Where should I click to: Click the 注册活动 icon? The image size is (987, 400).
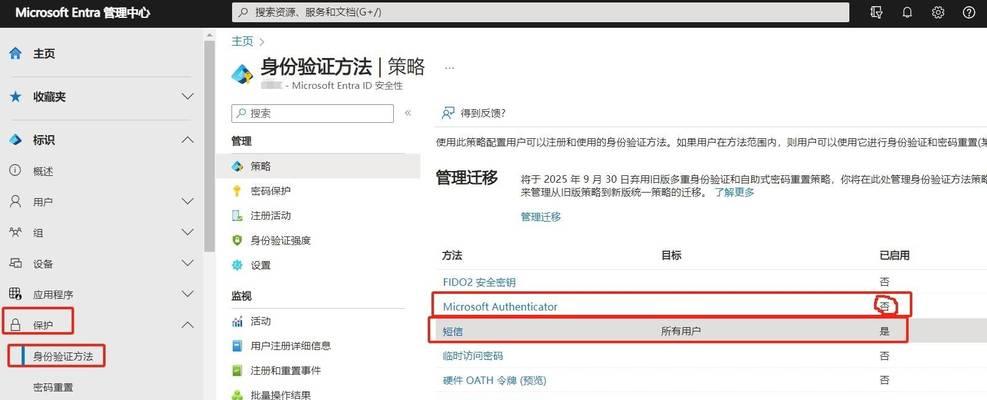(x=237, y=215)
